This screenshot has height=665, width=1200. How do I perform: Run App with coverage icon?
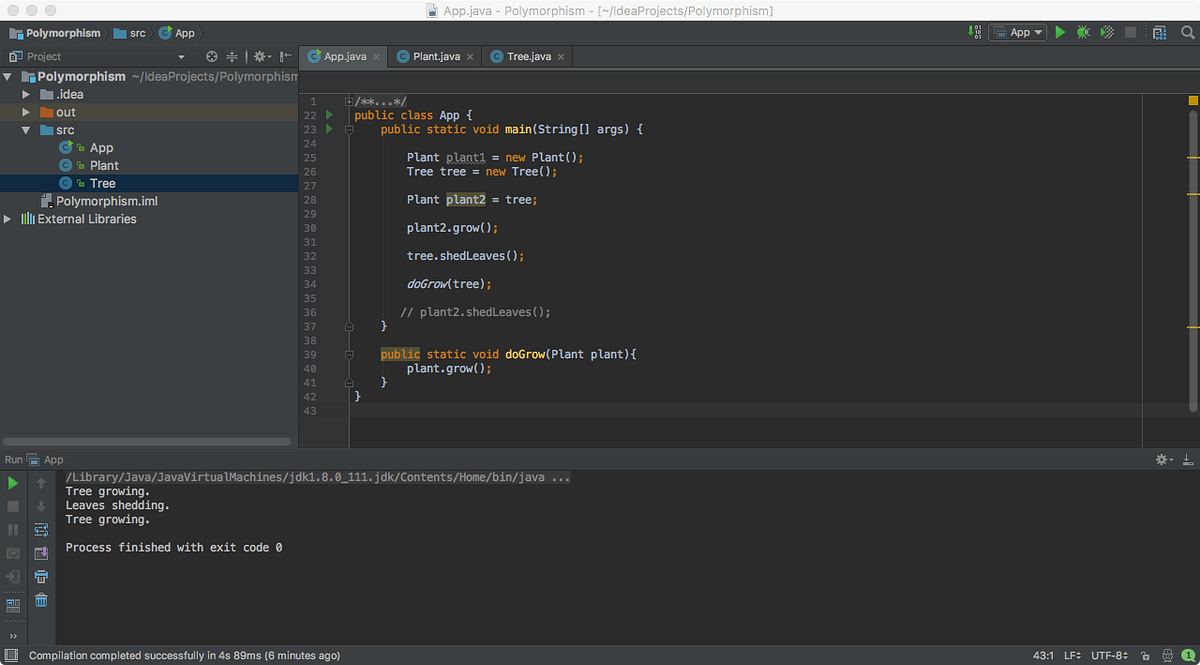tap(1106, 31)
